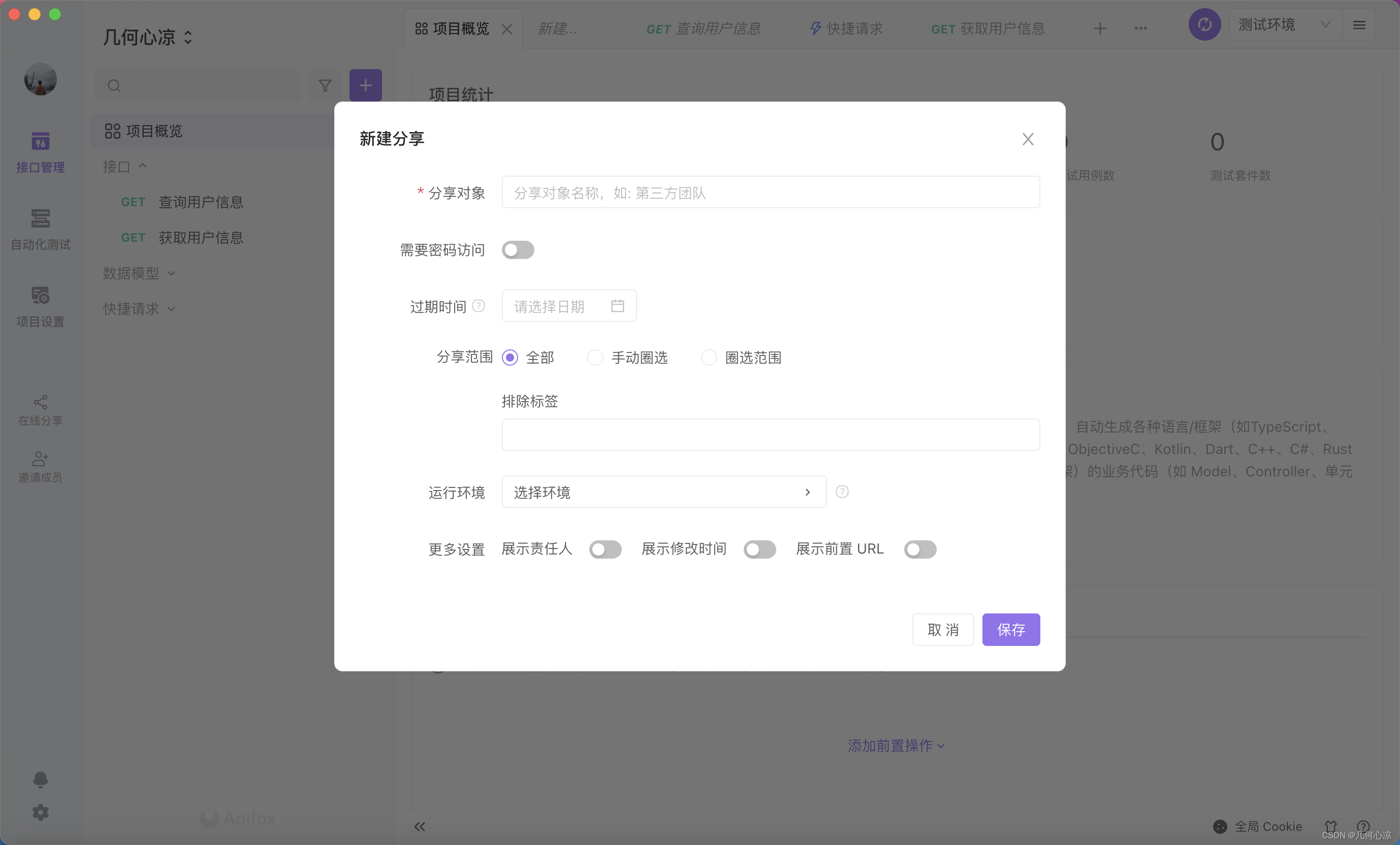Open GET 获取用户信息 in the tree
This screenshot has height=845, width=1400.
(182, 237)
